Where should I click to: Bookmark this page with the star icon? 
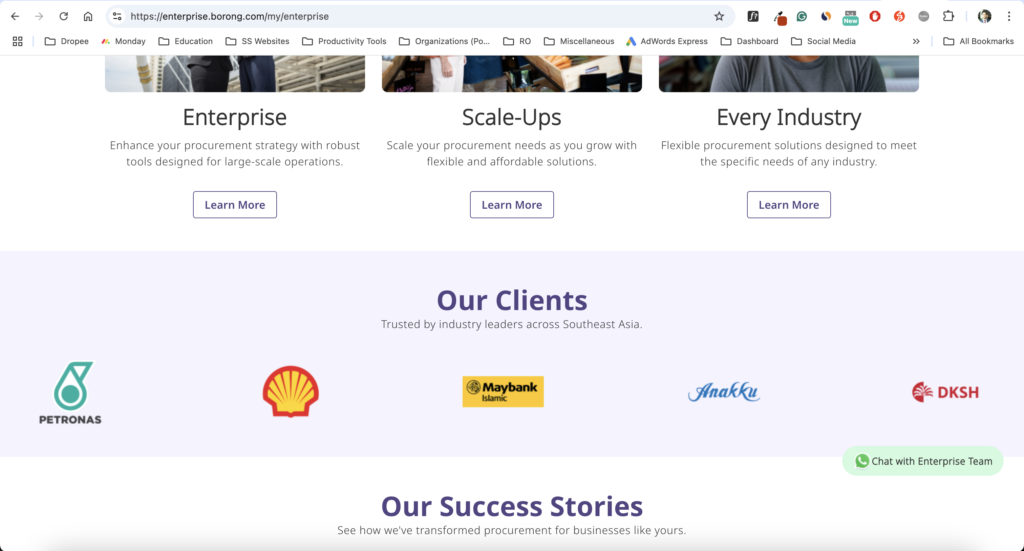[x=719, y=16]
